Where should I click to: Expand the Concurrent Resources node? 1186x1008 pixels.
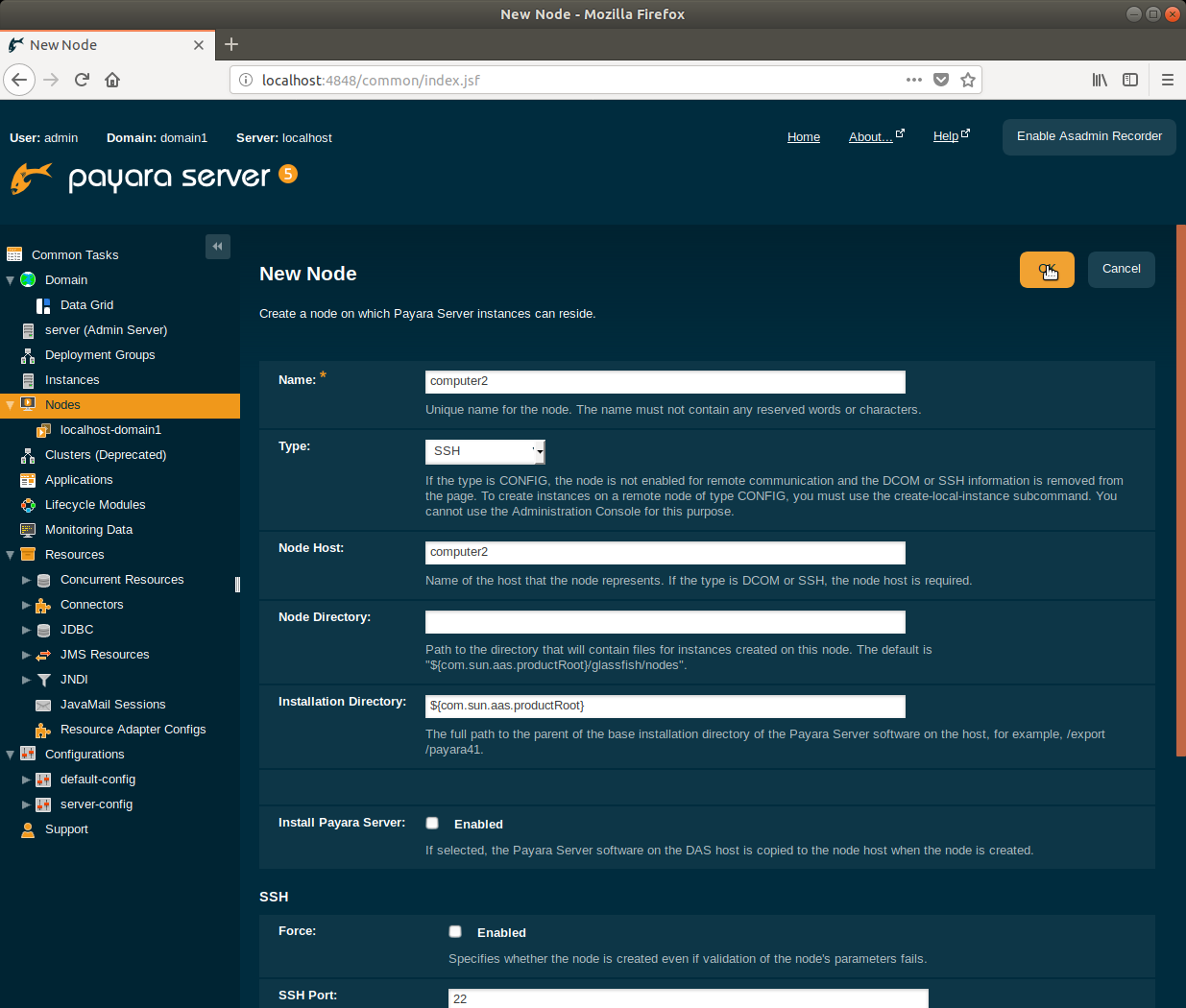pyautogui.click(x=26, y=580)
